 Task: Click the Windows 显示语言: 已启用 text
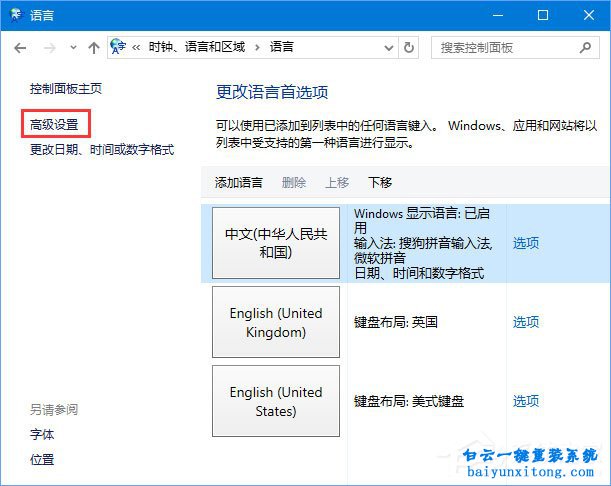[422, 221]
